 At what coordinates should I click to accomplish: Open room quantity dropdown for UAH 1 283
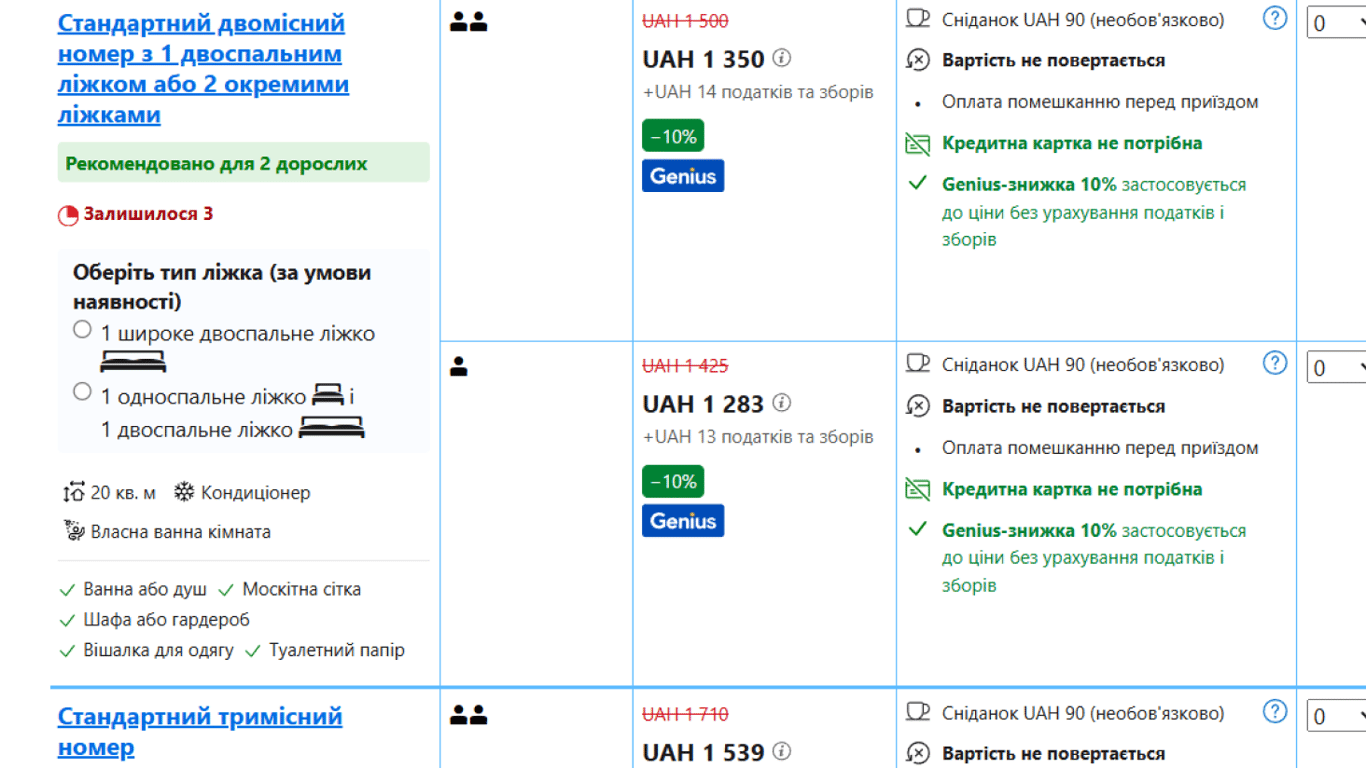pos(1336,368)
